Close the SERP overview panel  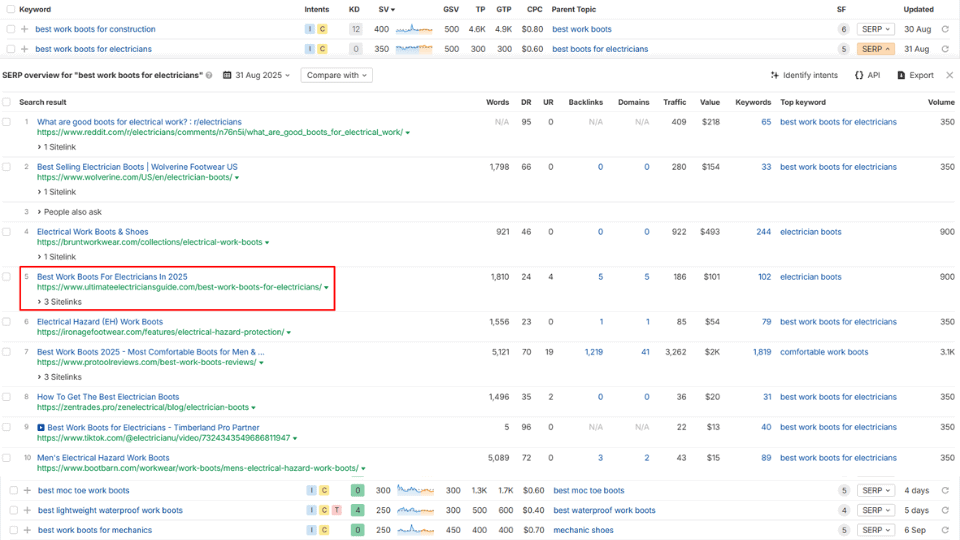950,75
